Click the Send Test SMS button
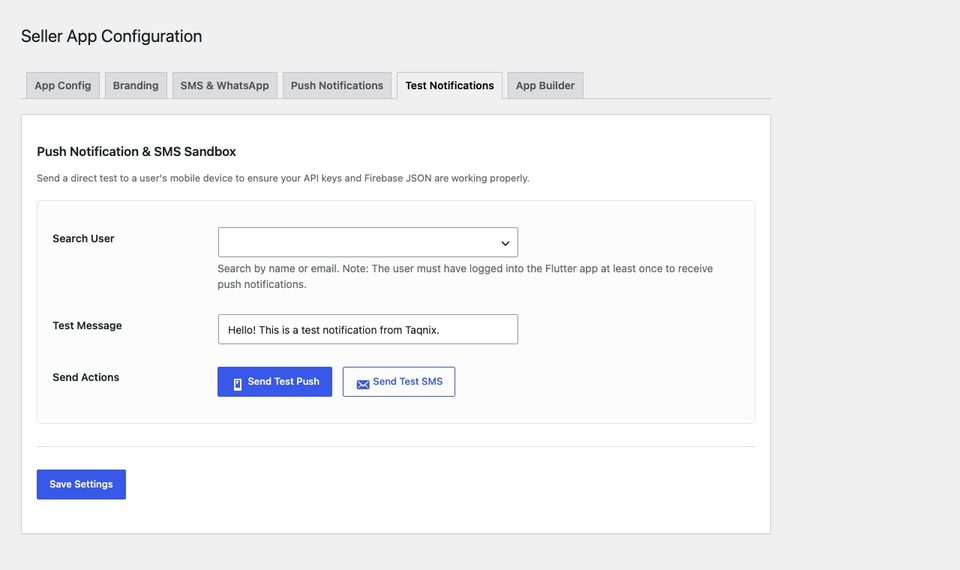Screen dimensions: 960x570 pos(399,382)
